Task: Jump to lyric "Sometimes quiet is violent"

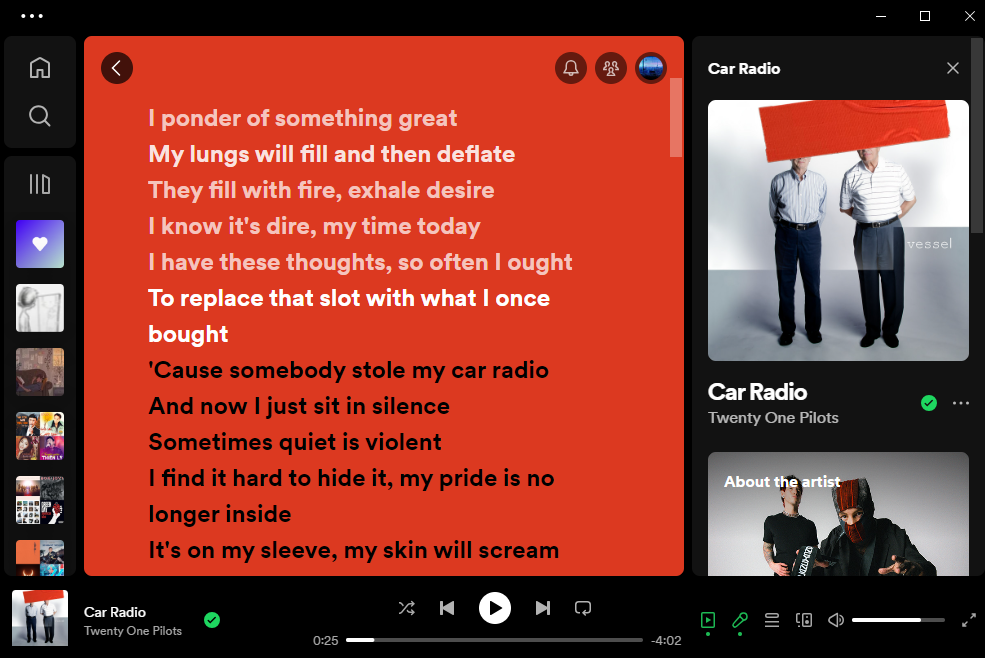Action: (x=295, y=442)
